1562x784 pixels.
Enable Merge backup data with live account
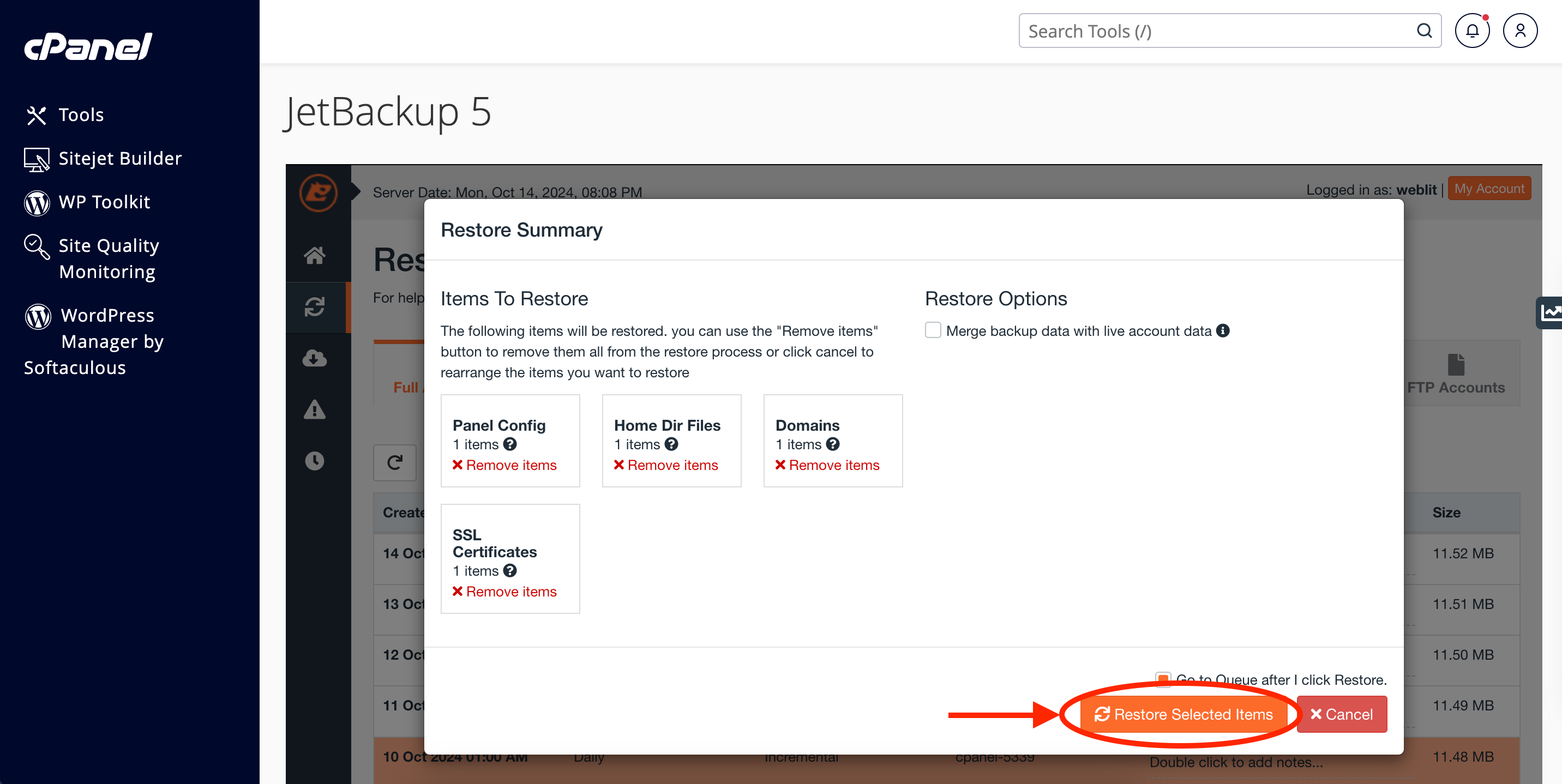933,330
